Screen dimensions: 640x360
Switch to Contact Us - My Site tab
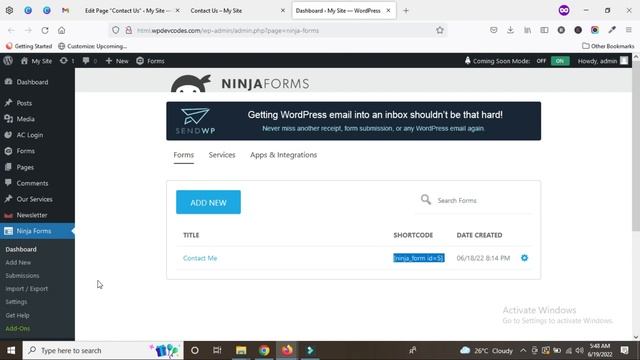pyautogui.click(x=237, y=11)
